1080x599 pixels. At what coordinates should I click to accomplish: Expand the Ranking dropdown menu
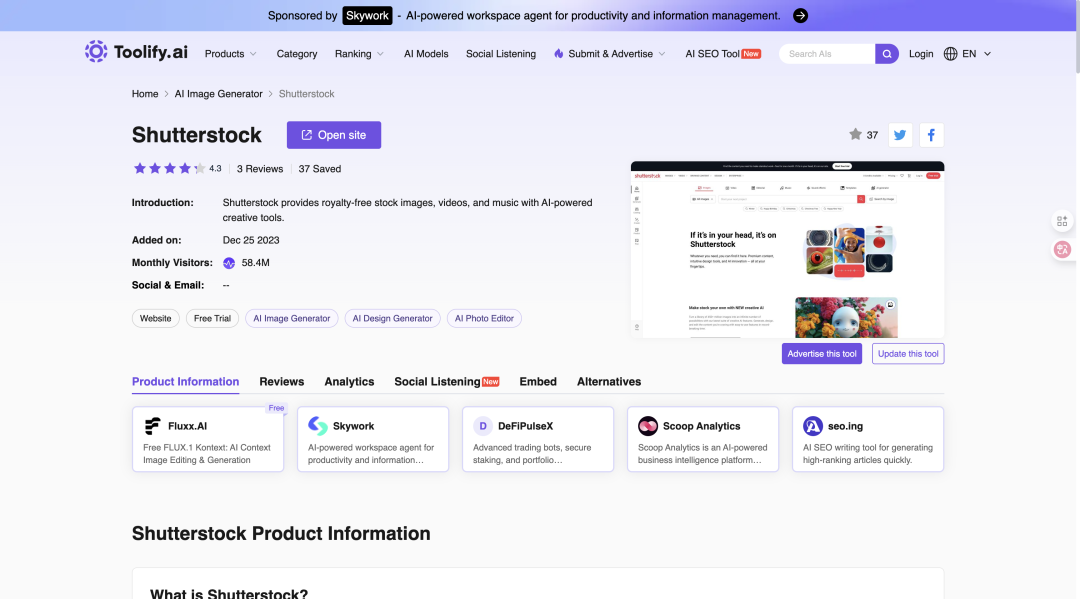[x=359, y=54]
